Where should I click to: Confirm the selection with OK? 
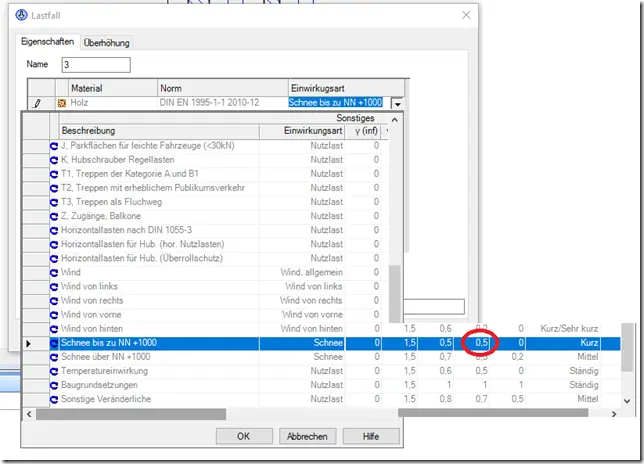point(244,436)
